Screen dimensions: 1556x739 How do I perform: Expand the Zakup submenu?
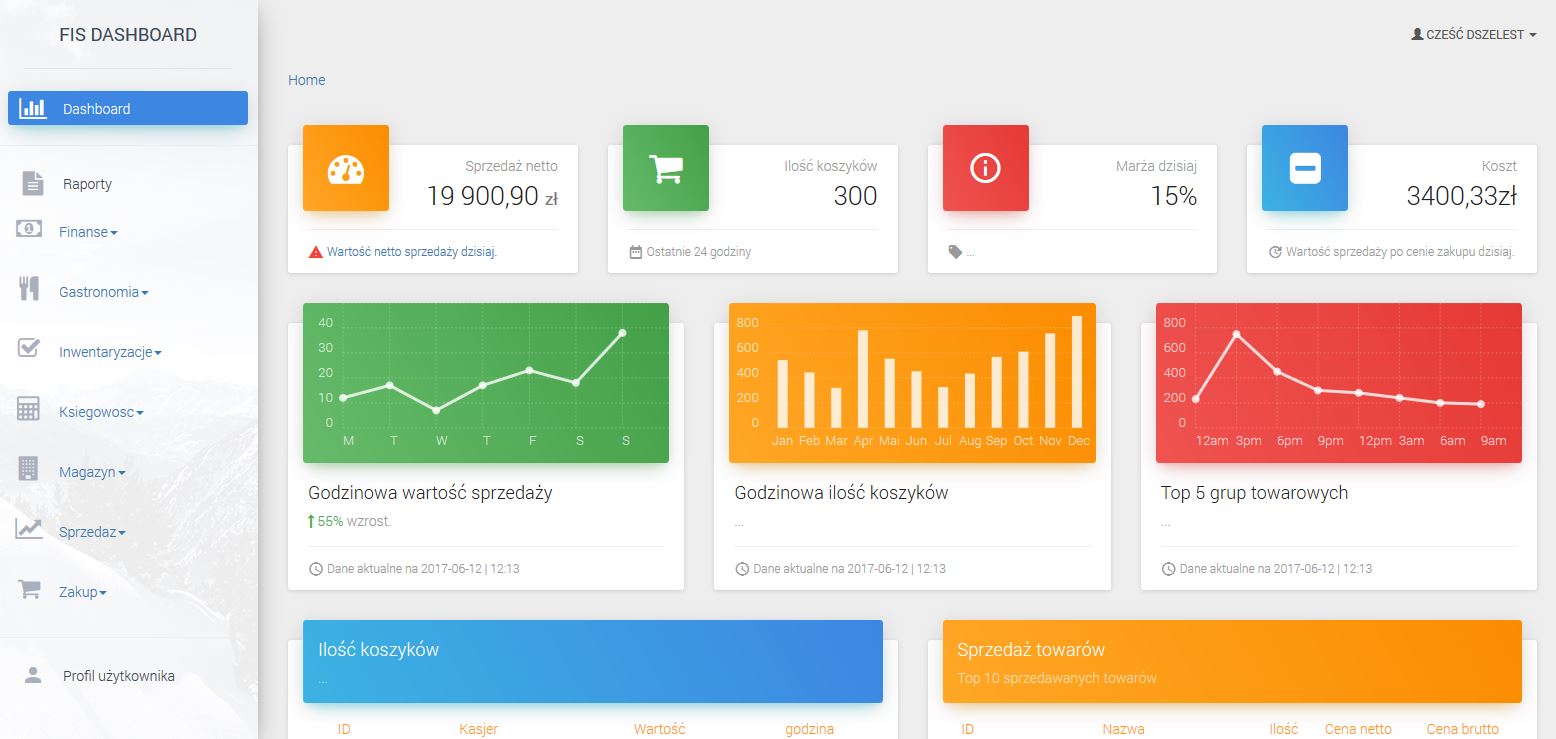pos(83,592)
